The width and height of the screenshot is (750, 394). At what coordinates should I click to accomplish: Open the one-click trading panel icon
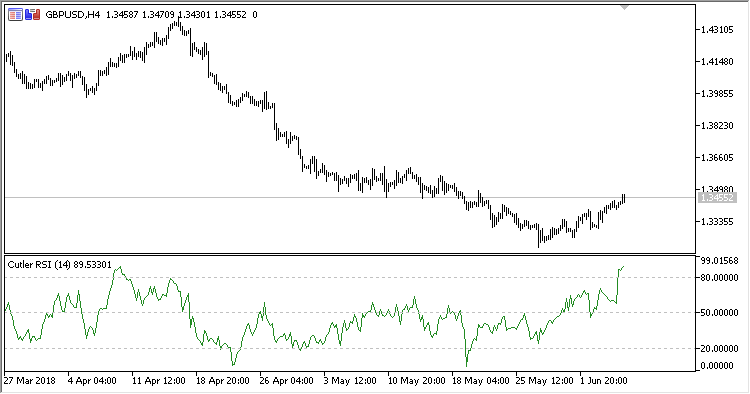[15, 15]
